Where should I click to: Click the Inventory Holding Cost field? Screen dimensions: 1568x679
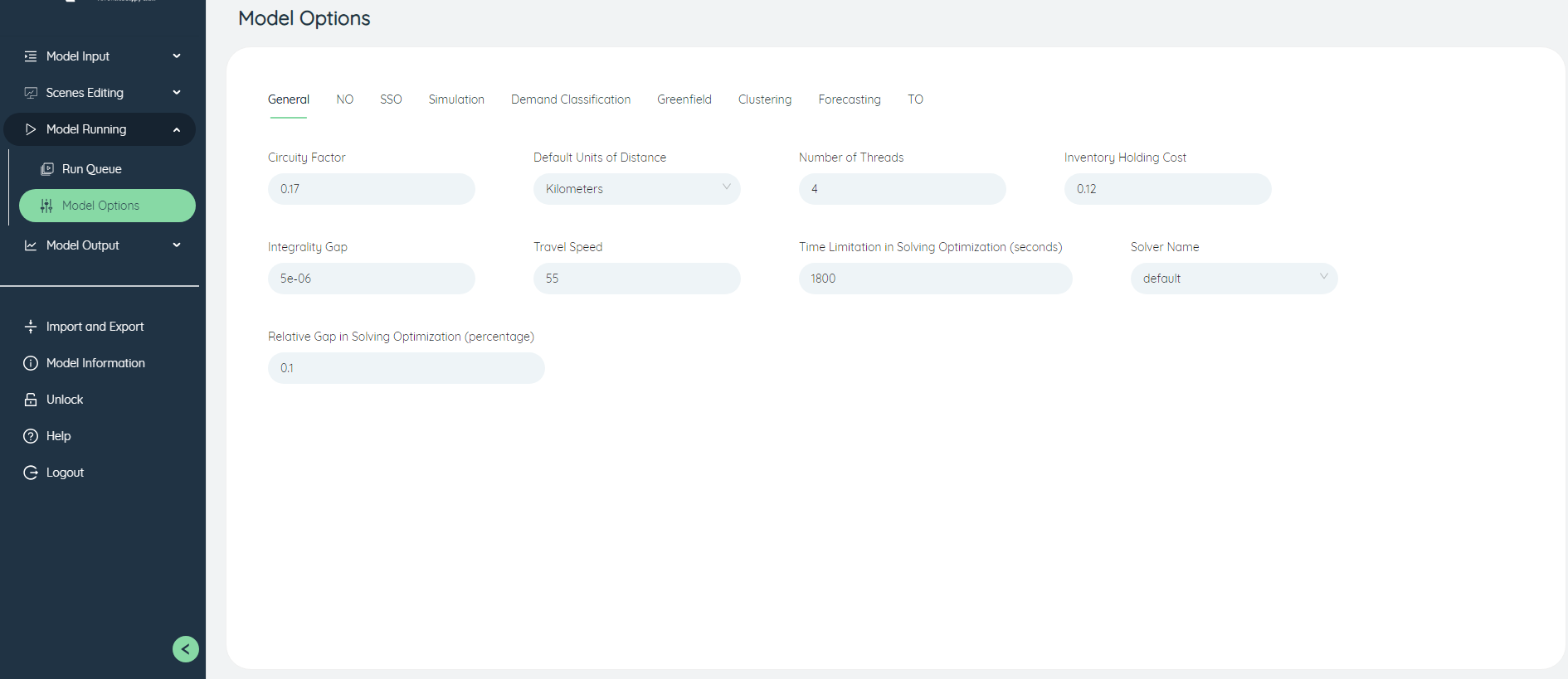point(1167,189)
